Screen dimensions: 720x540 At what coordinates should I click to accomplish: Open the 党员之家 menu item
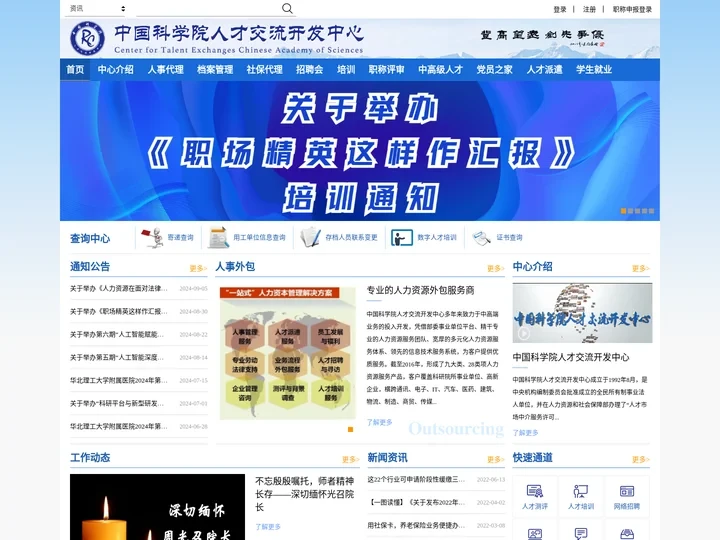click(x=495, y=70)
